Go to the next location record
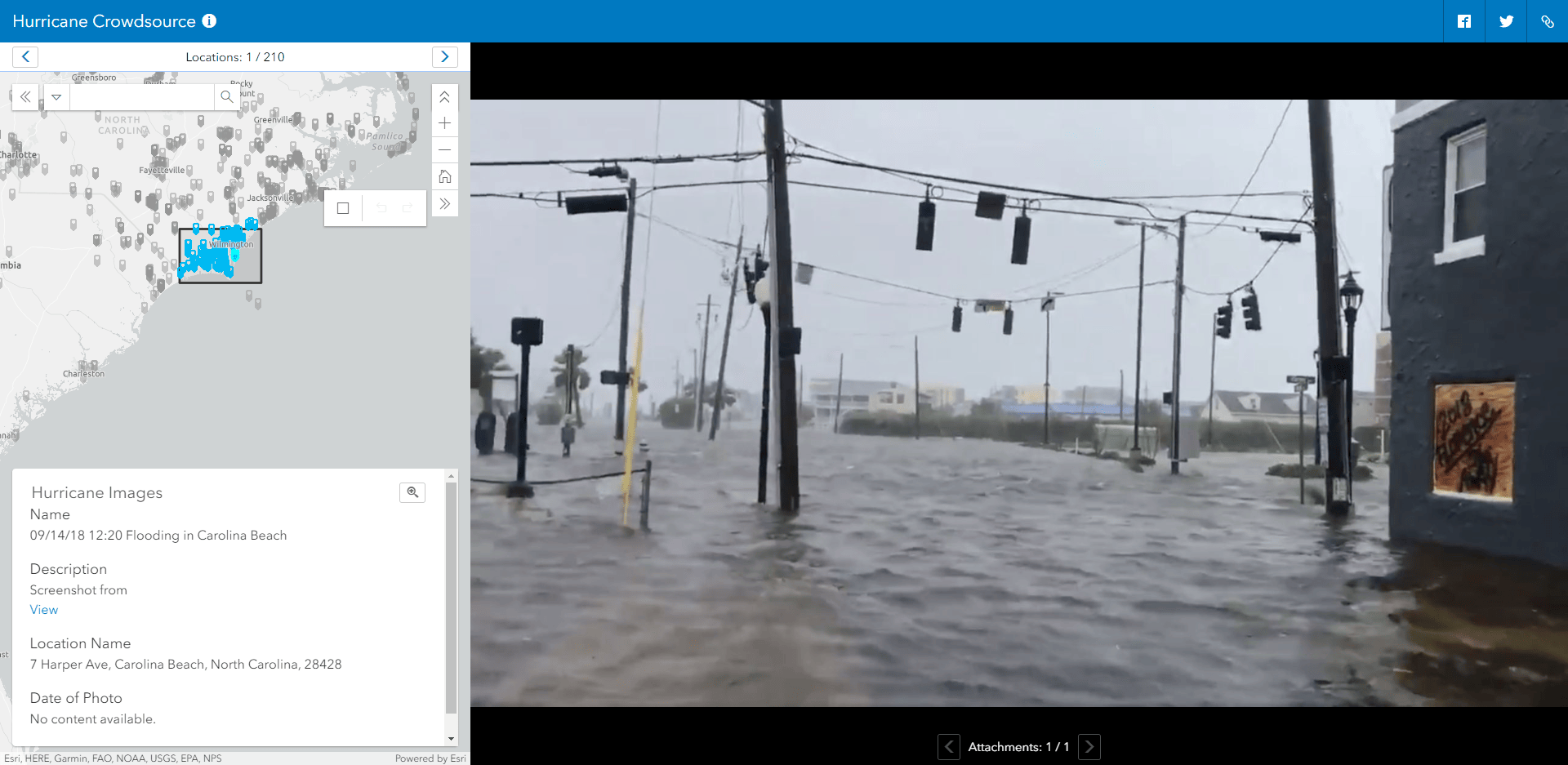The width and height of the screenshot is (1568, 765). 445,56
